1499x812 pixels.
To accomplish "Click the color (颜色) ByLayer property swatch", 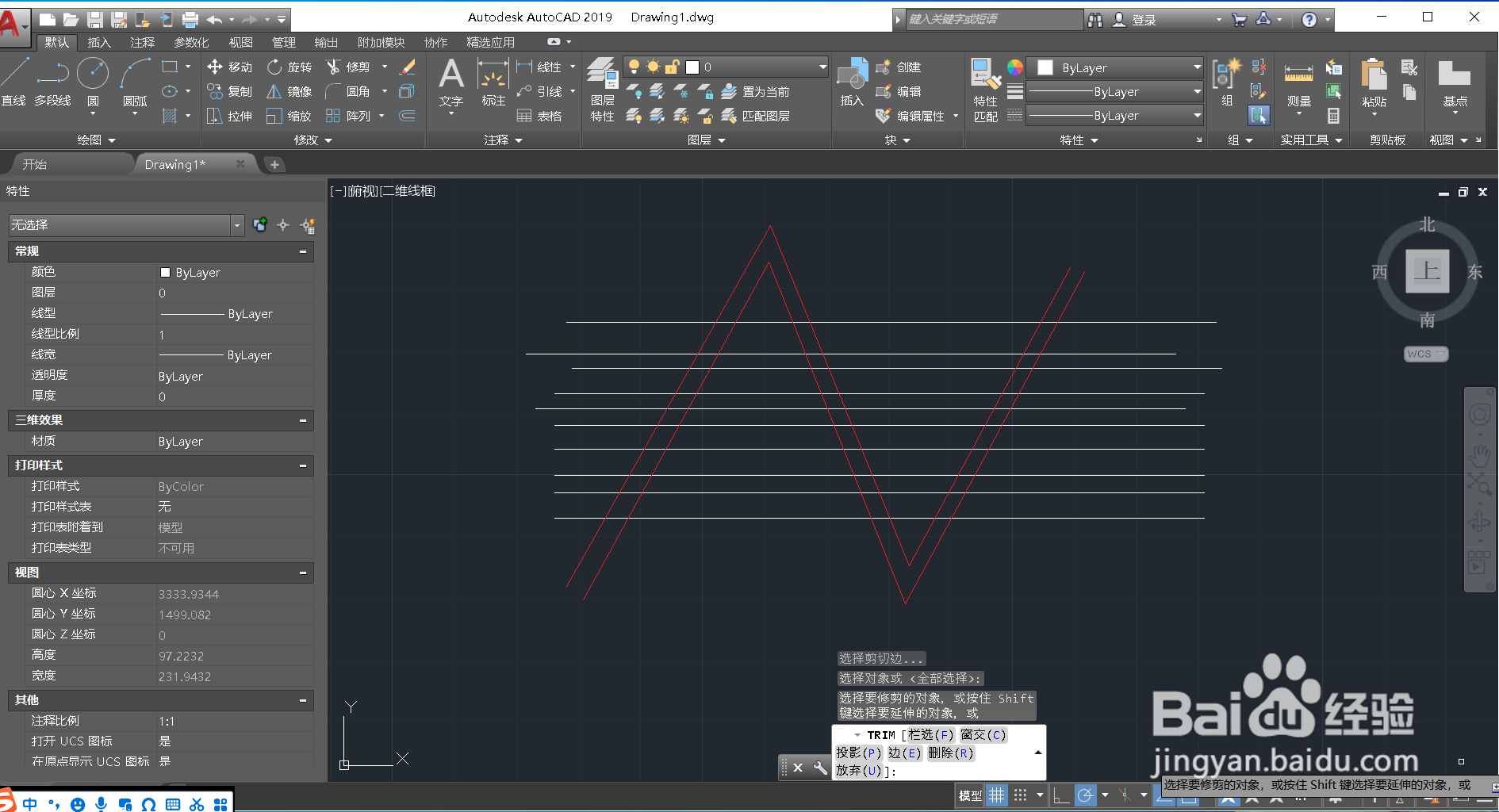I will point(165,272).
